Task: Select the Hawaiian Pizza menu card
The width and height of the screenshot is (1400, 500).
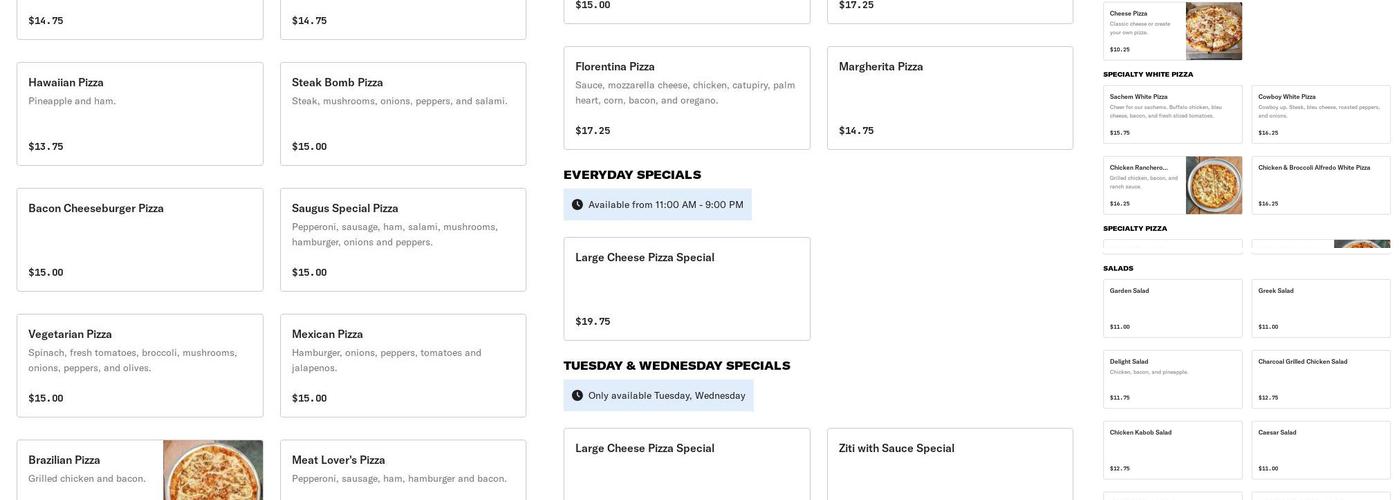Action: [x=140, y=114]
